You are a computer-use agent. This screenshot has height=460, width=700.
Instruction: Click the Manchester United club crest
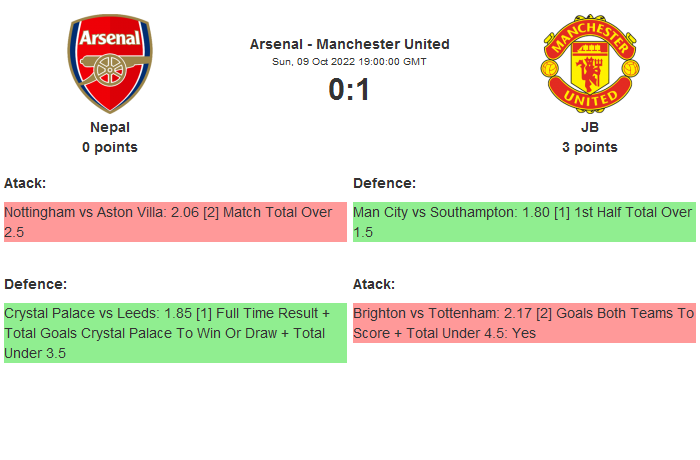tap(590, 62)
